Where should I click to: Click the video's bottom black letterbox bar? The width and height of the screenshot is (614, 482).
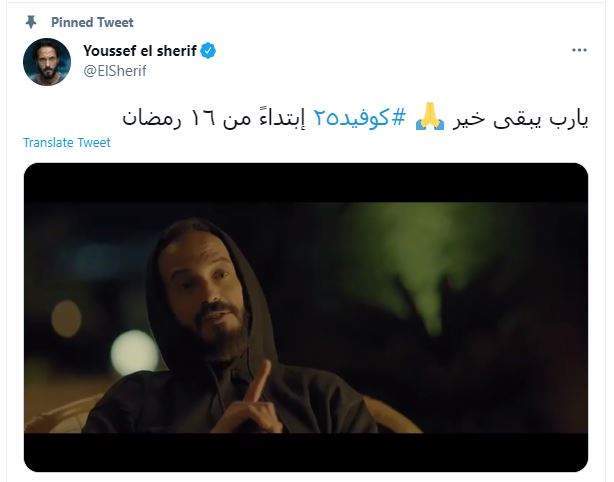pos(306,452)
